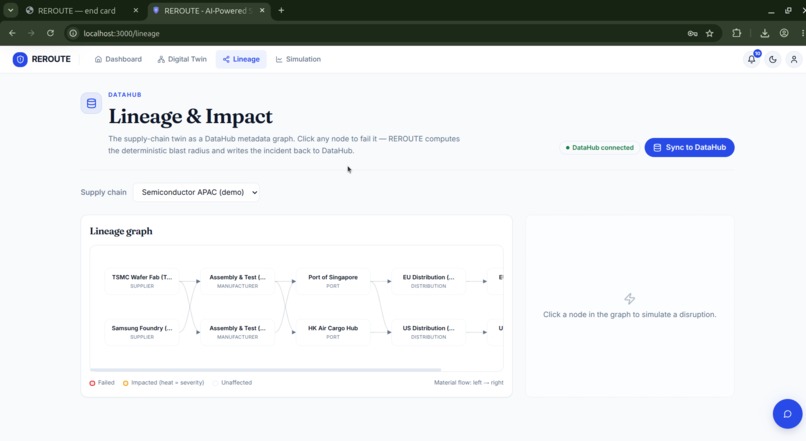806x441 pixels.
Task: Click the DataHub database icon beside title
Action: pos(91,103)
